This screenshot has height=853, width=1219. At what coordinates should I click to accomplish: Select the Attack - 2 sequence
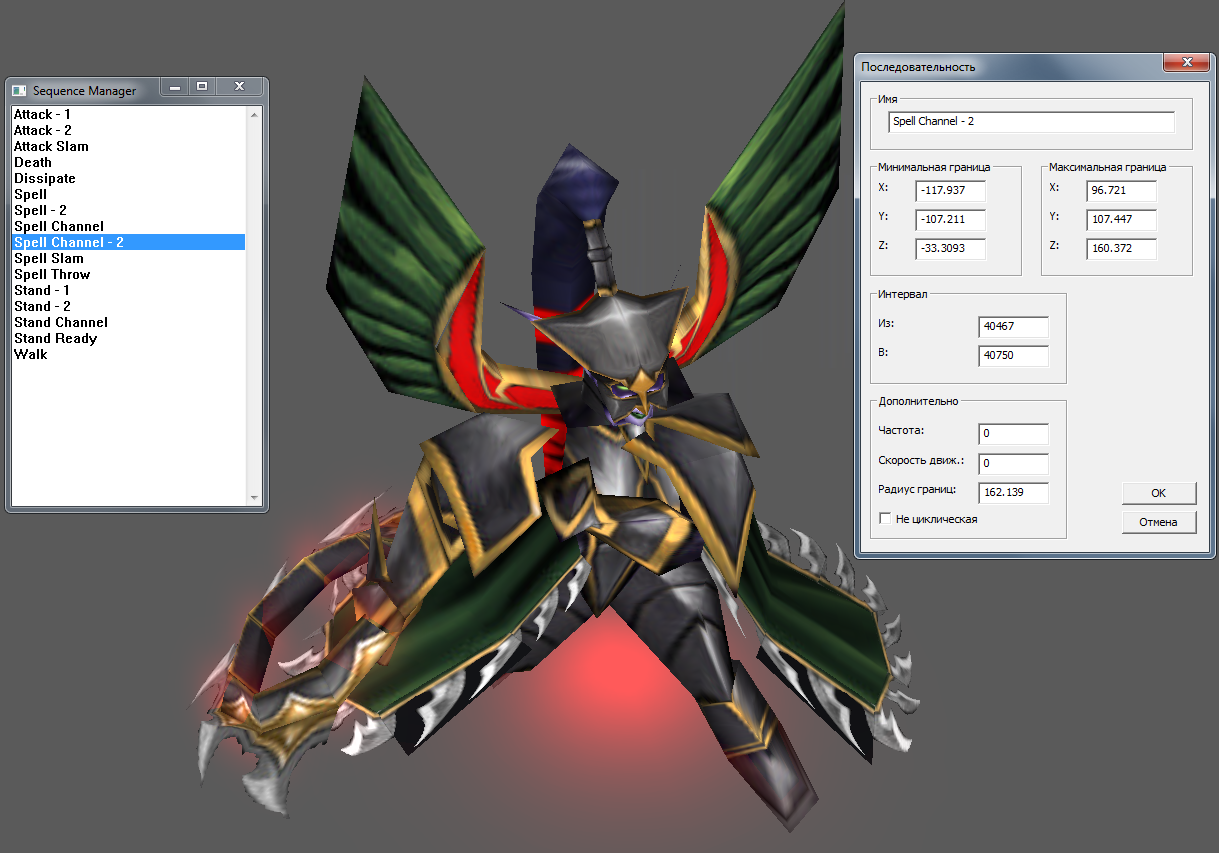point(128,130)
